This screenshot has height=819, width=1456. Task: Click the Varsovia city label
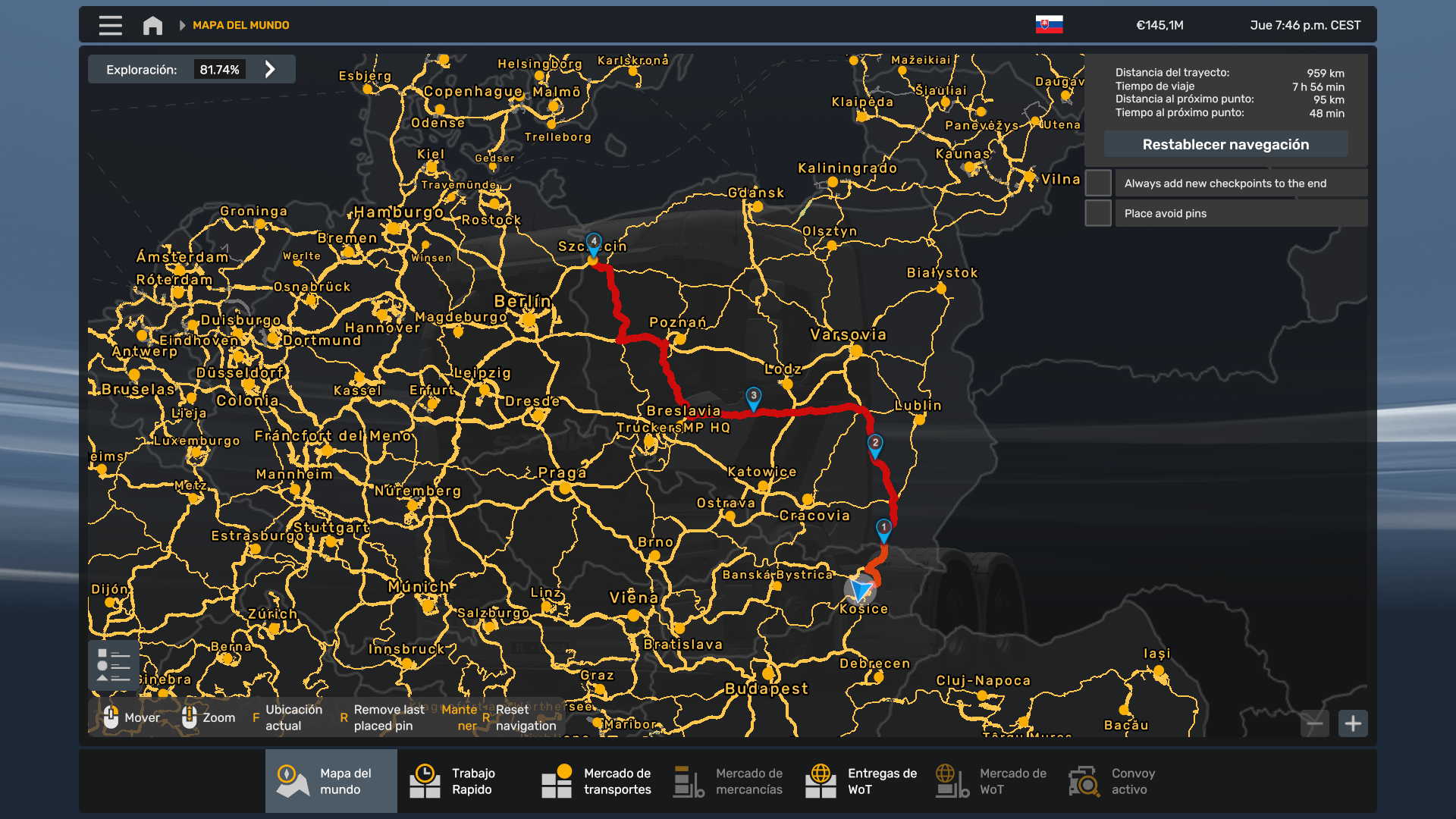tap(848, 334)
